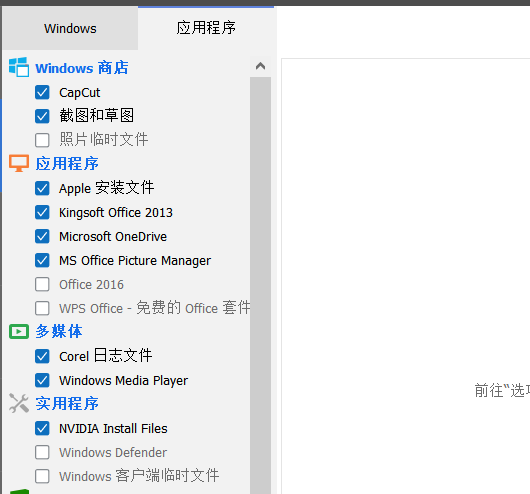Uncheck Microsoft OneDrive checkbox
Viewport: 530px width, 494px height.
coord(42,236)
